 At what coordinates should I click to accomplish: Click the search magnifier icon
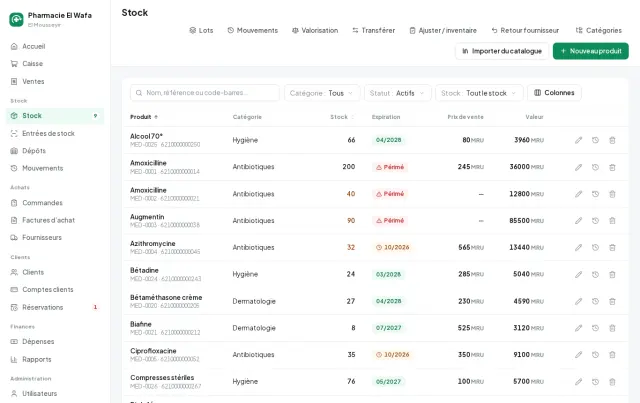pyautogui.click(x=139, y=93)
